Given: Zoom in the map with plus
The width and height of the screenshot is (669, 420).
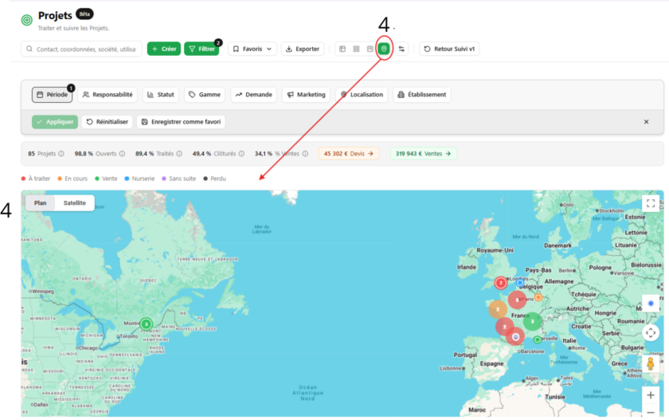Looking at the screenshot, I should (651, 395).
